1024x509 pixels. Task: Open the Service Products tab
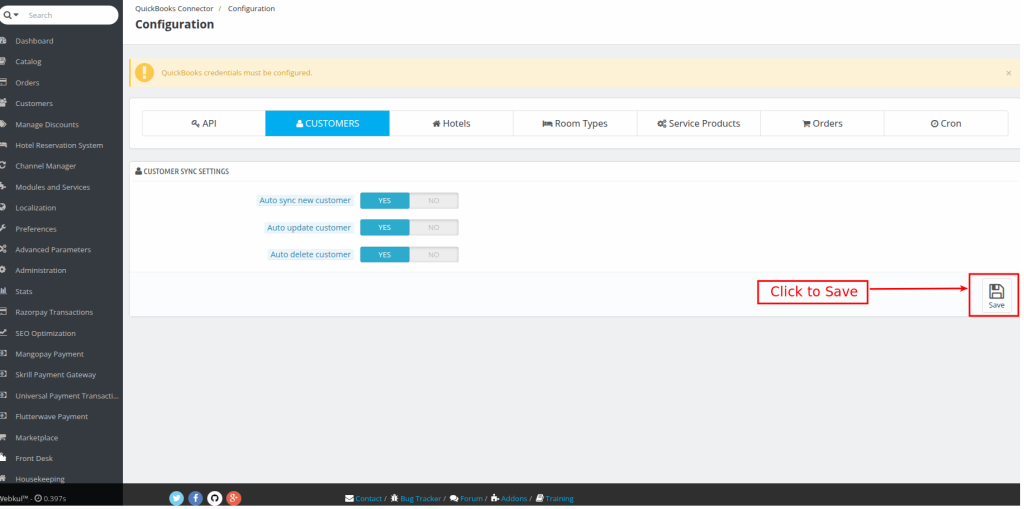699,123
